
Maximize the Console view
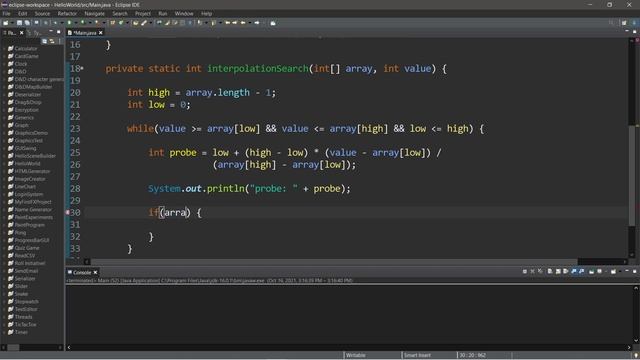[635, 271]
